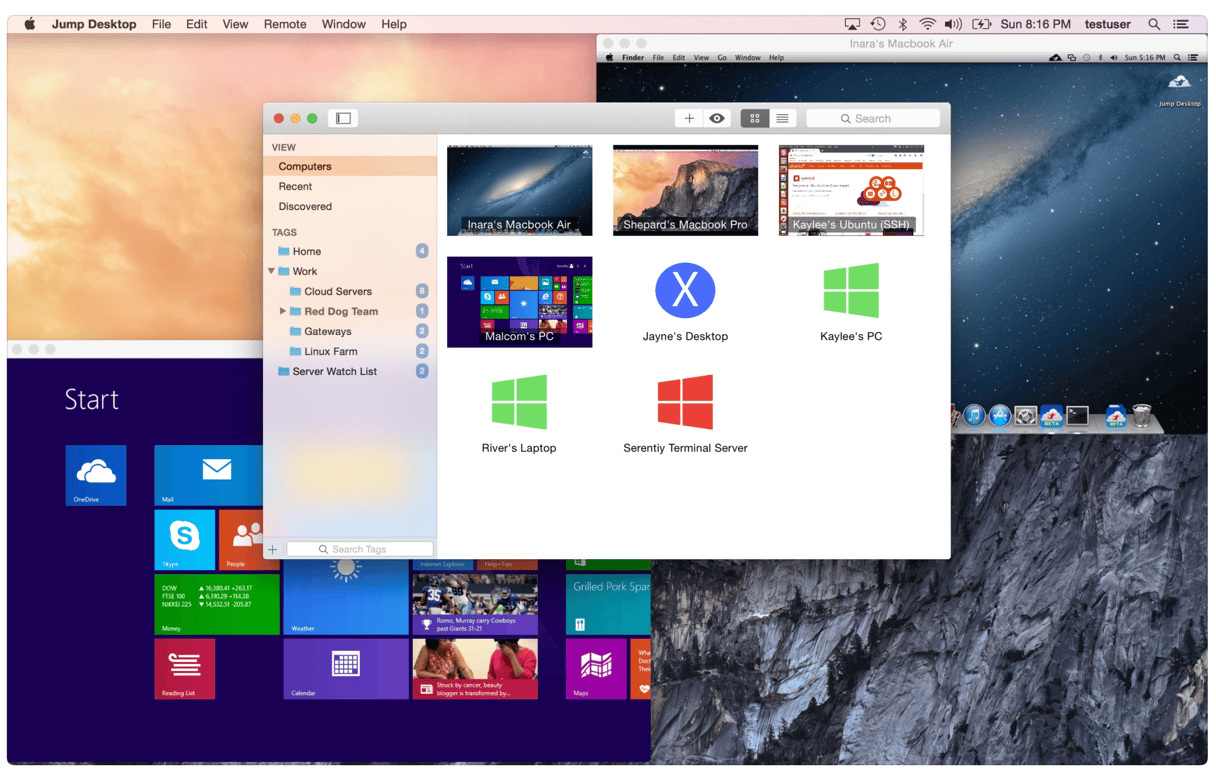Viewport: 1216px width, 774px height.
Task: Open the Help menu in top bar
Action: [x=394, y=24]
